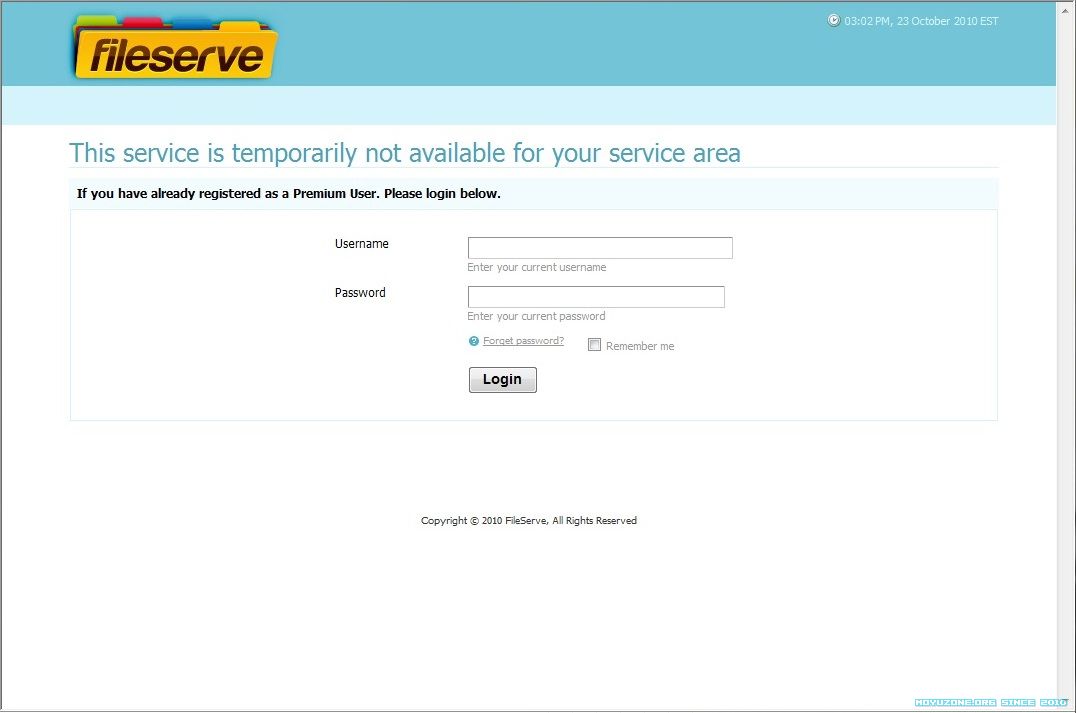This screenshot has width=1076, height=713.
Task: Tick the Remember me checkbox
Action: click(x=594, y=345)
